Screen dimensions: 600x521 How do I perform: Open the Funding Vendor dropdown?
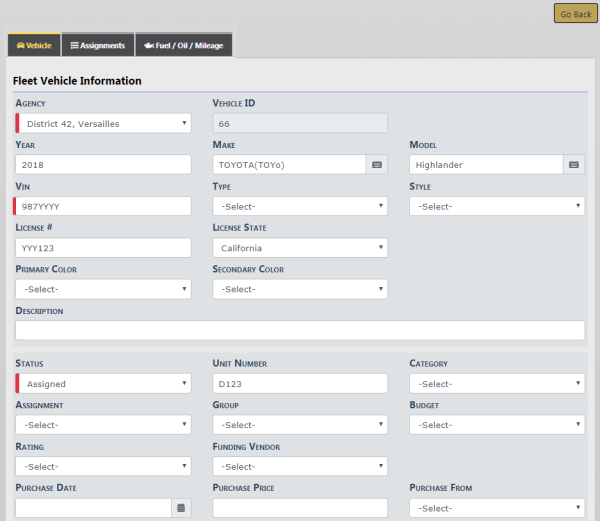click(x=300, y=466)
